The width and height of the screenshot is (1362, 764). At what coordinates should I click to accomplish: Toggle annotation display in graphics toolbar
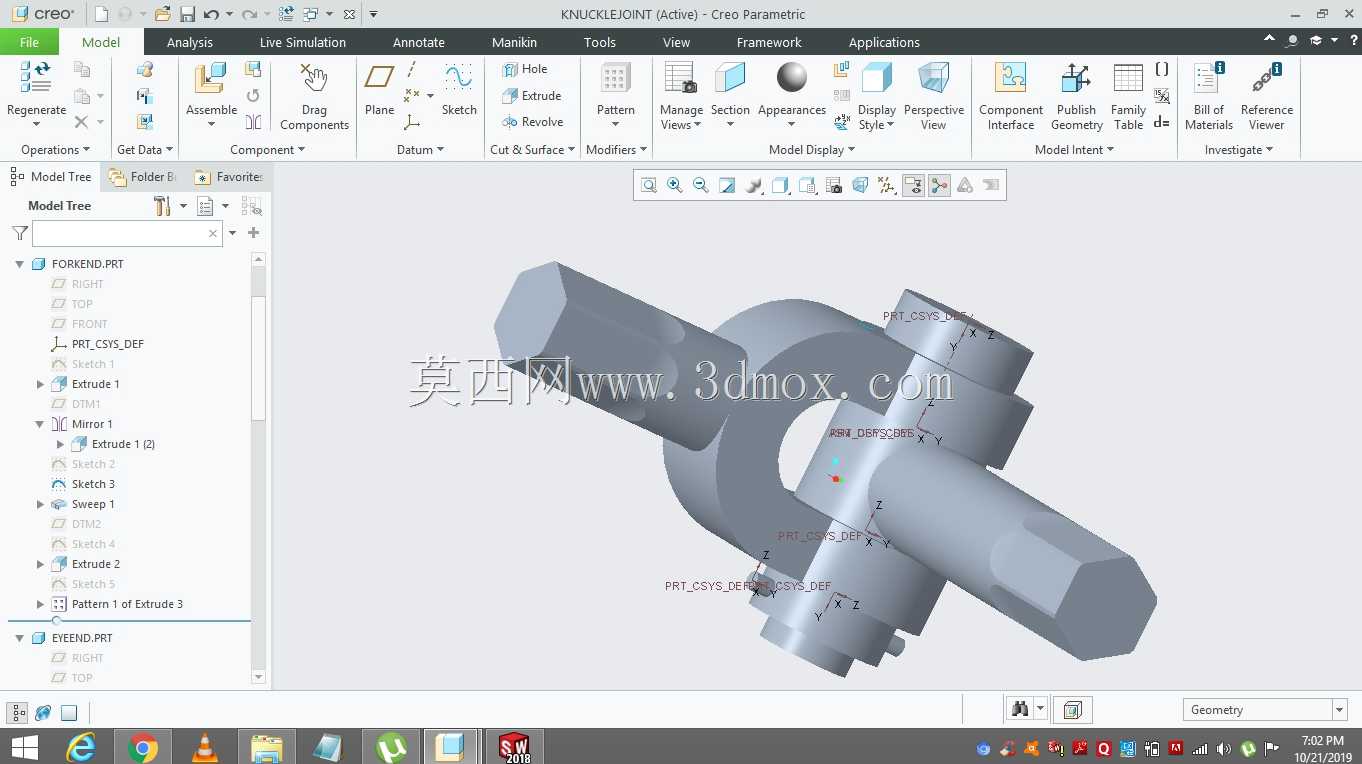coord(913,185)
